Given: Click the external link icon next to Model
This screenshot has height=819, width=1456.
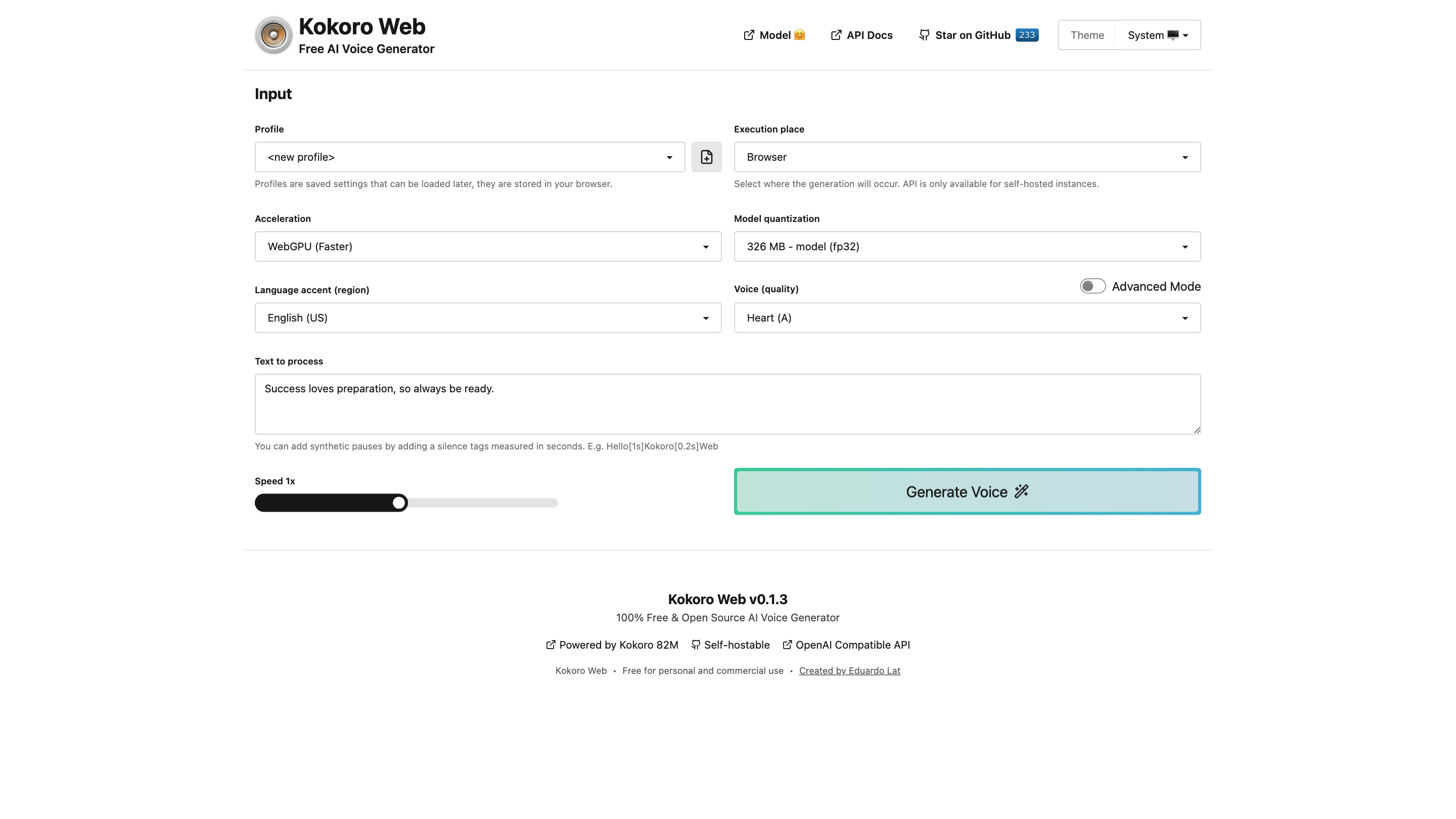Looking at the screenshot, I should tap(748, 35).
